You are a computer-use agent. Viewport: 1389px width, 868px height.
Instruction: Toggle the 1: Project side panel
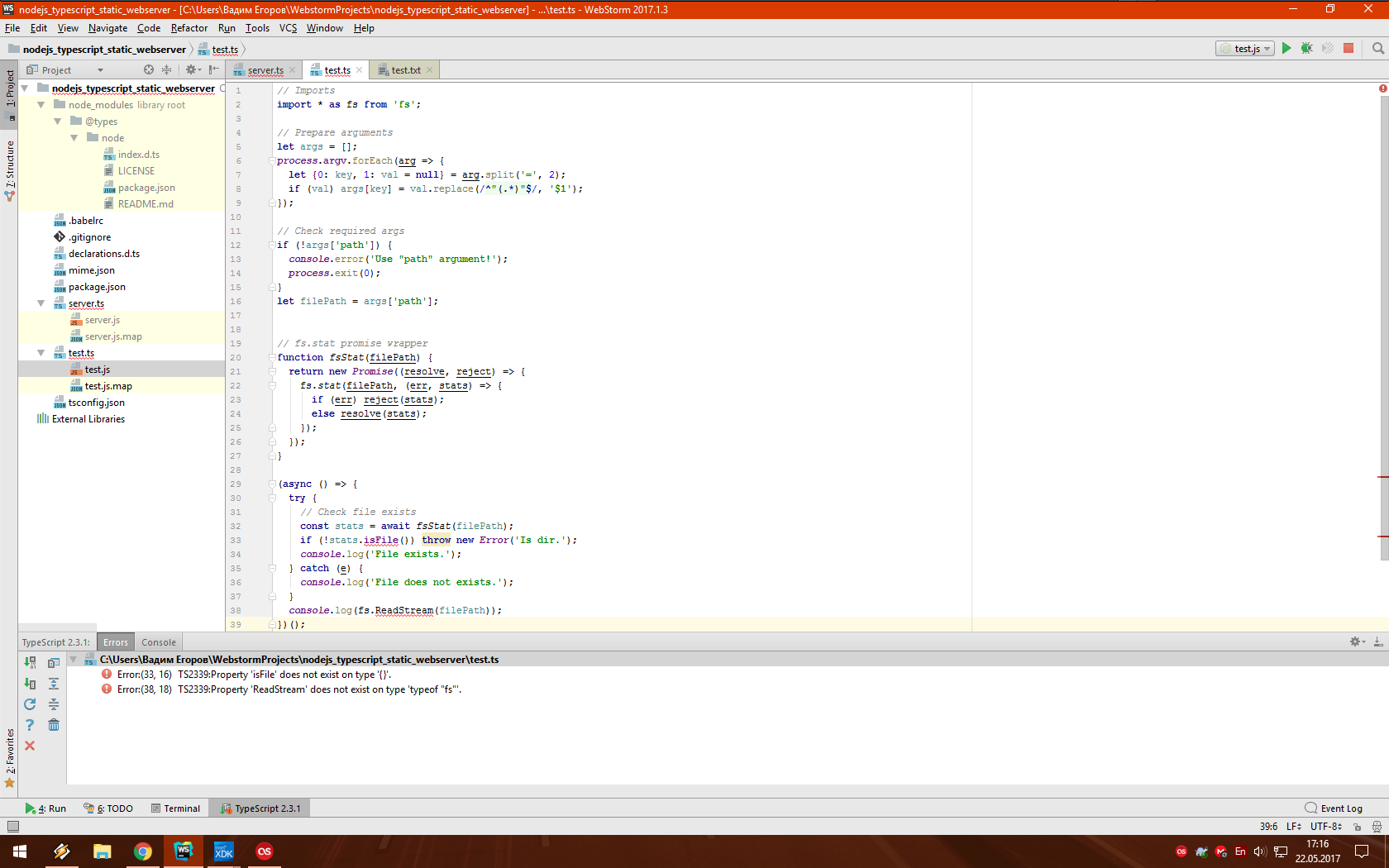(x=10, y=95)
